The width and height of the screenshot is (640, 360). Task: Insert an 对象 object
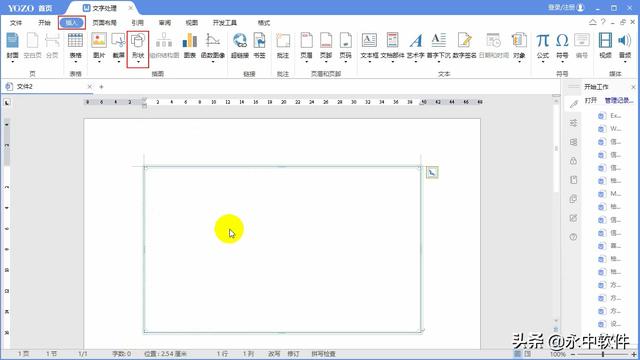(x=519, y=41)
